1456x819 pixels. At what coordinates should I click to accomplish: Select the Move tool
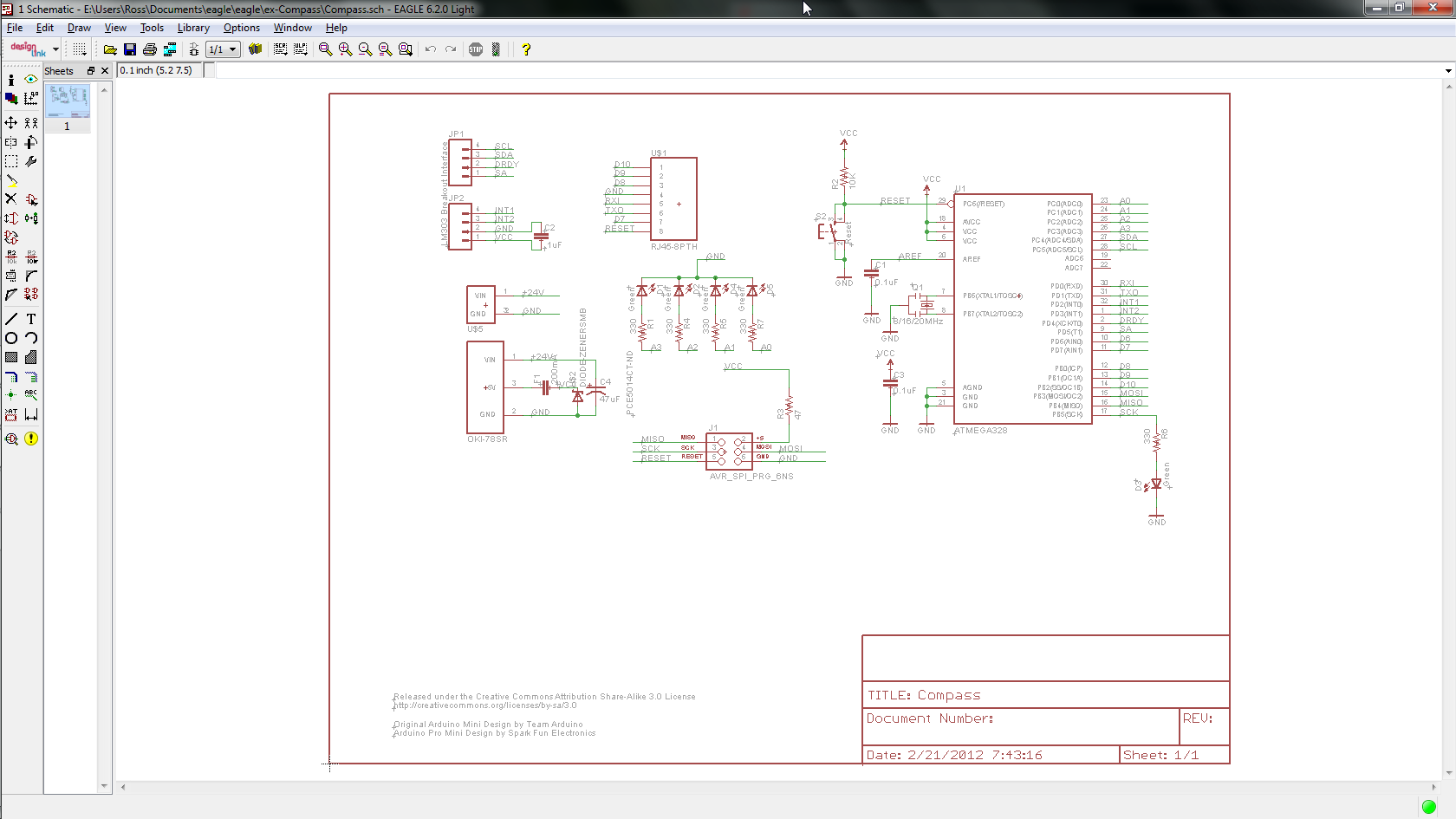[x=11, y=122]
